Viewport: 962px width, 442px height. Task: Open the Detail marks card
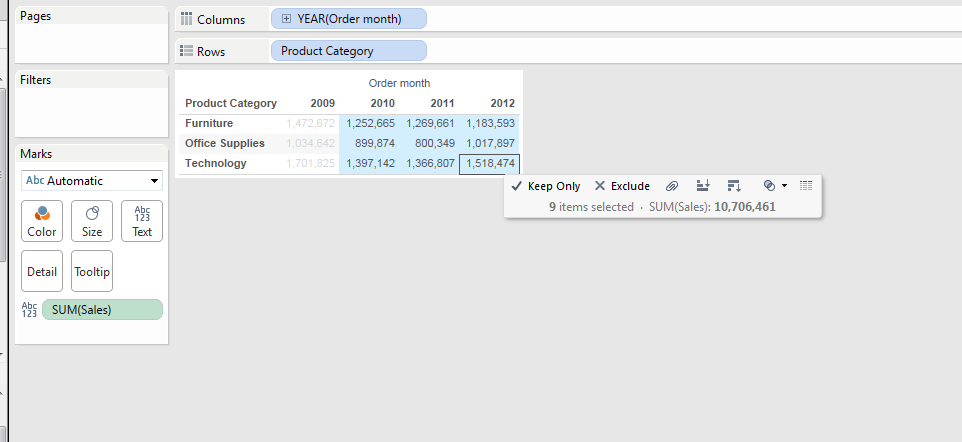(42, 271)
